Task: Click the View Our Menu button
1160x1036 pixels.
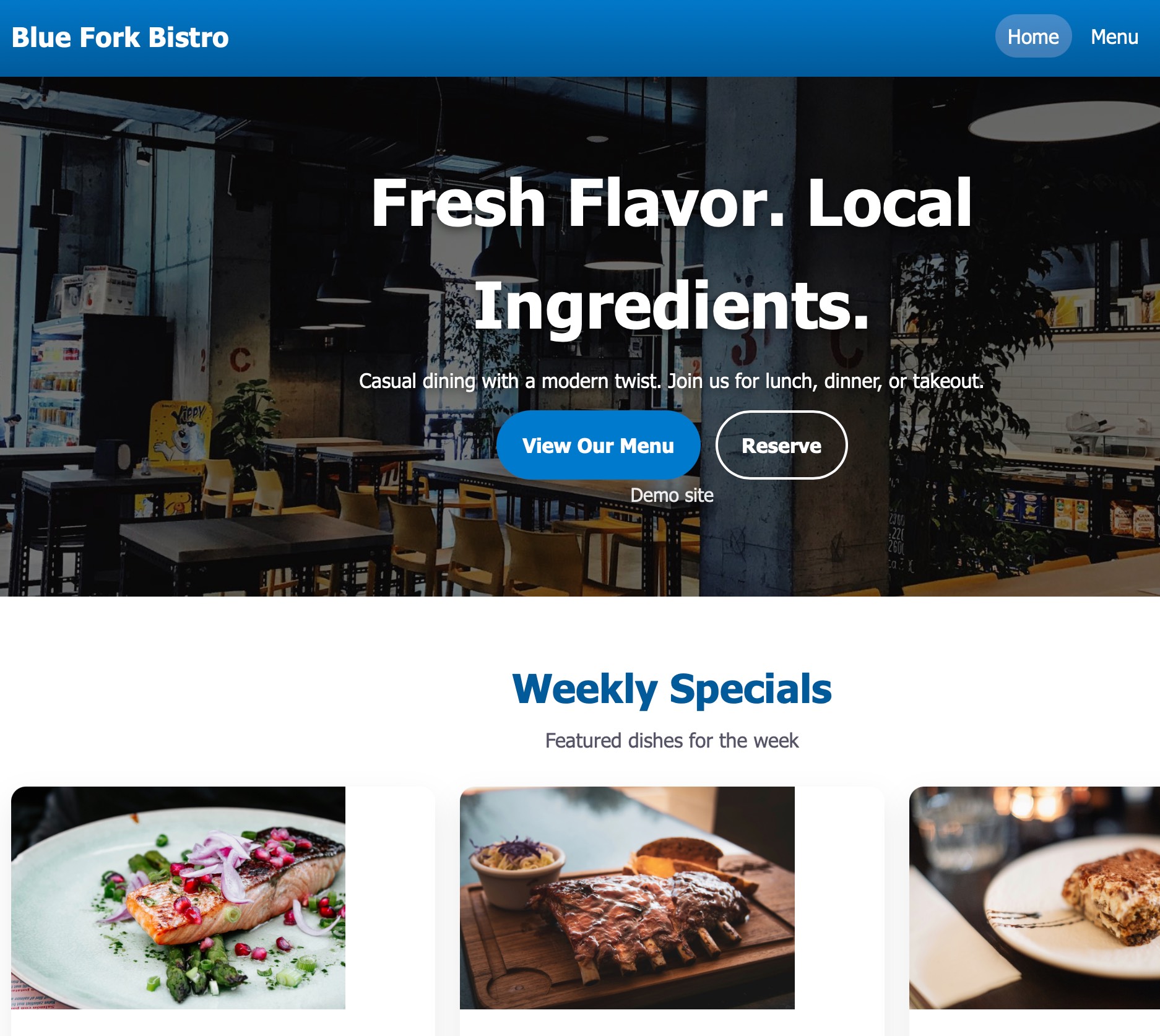Action: (598, 445)
